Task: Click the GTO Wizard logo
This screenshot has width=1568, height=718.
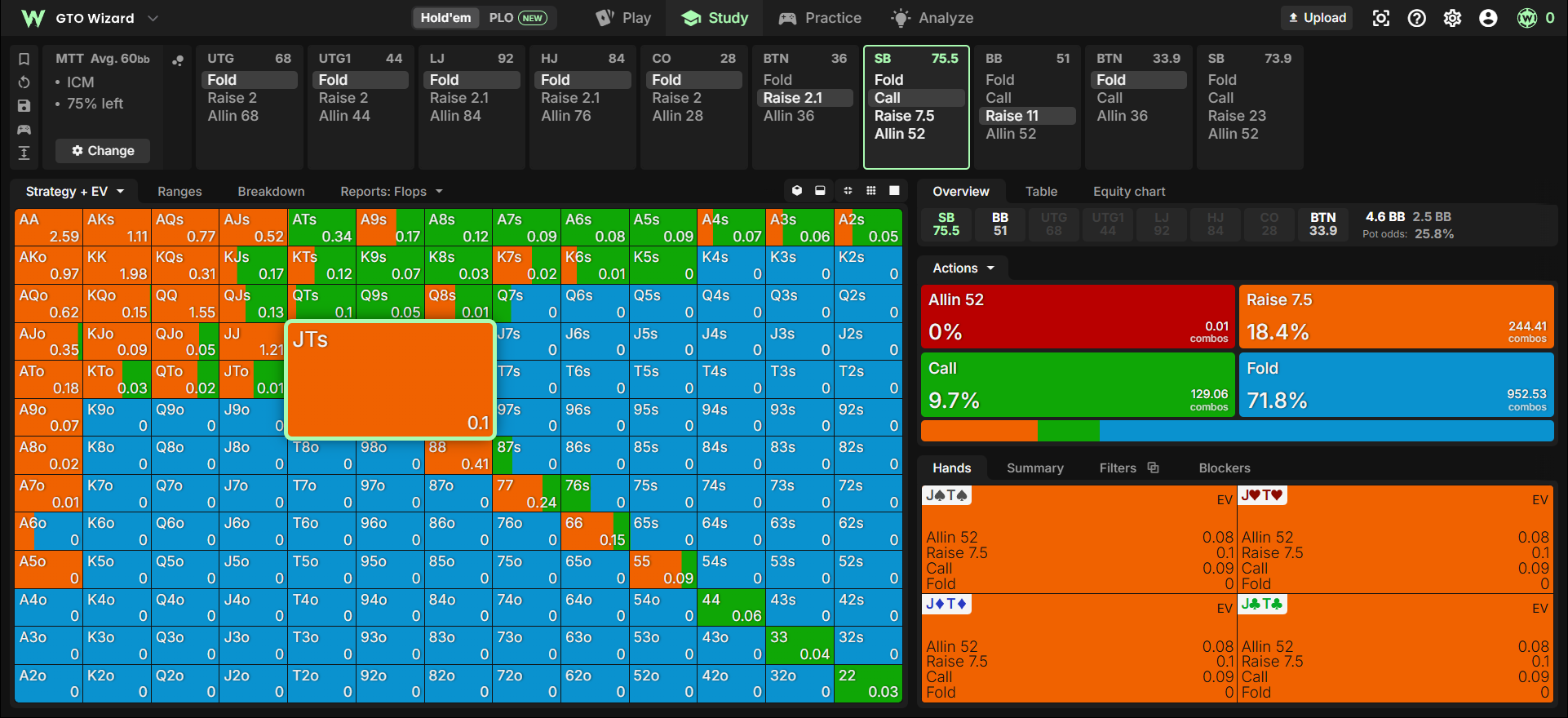Action: tap(33, 18)
